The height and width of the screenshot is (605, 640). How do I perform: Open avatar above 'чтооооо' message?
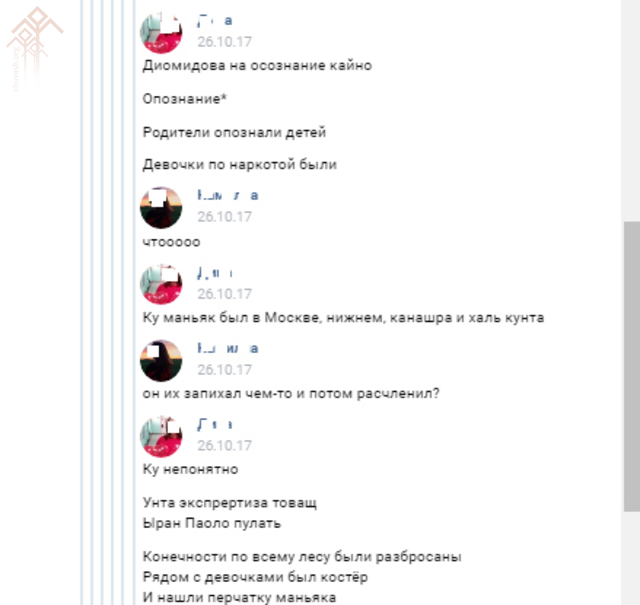coord(161,208)
